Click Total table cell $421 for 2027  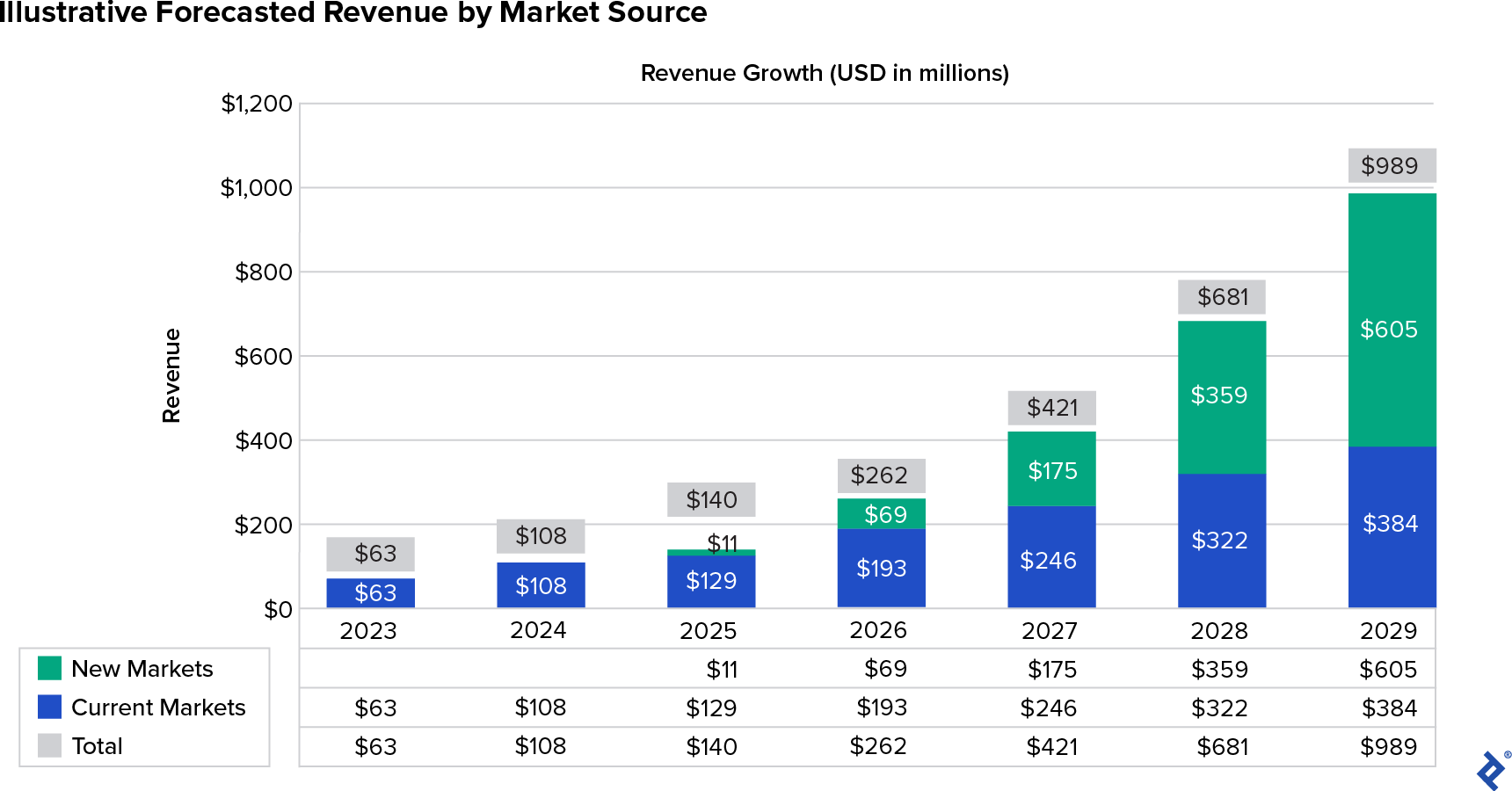click(x=1052, y=747)
